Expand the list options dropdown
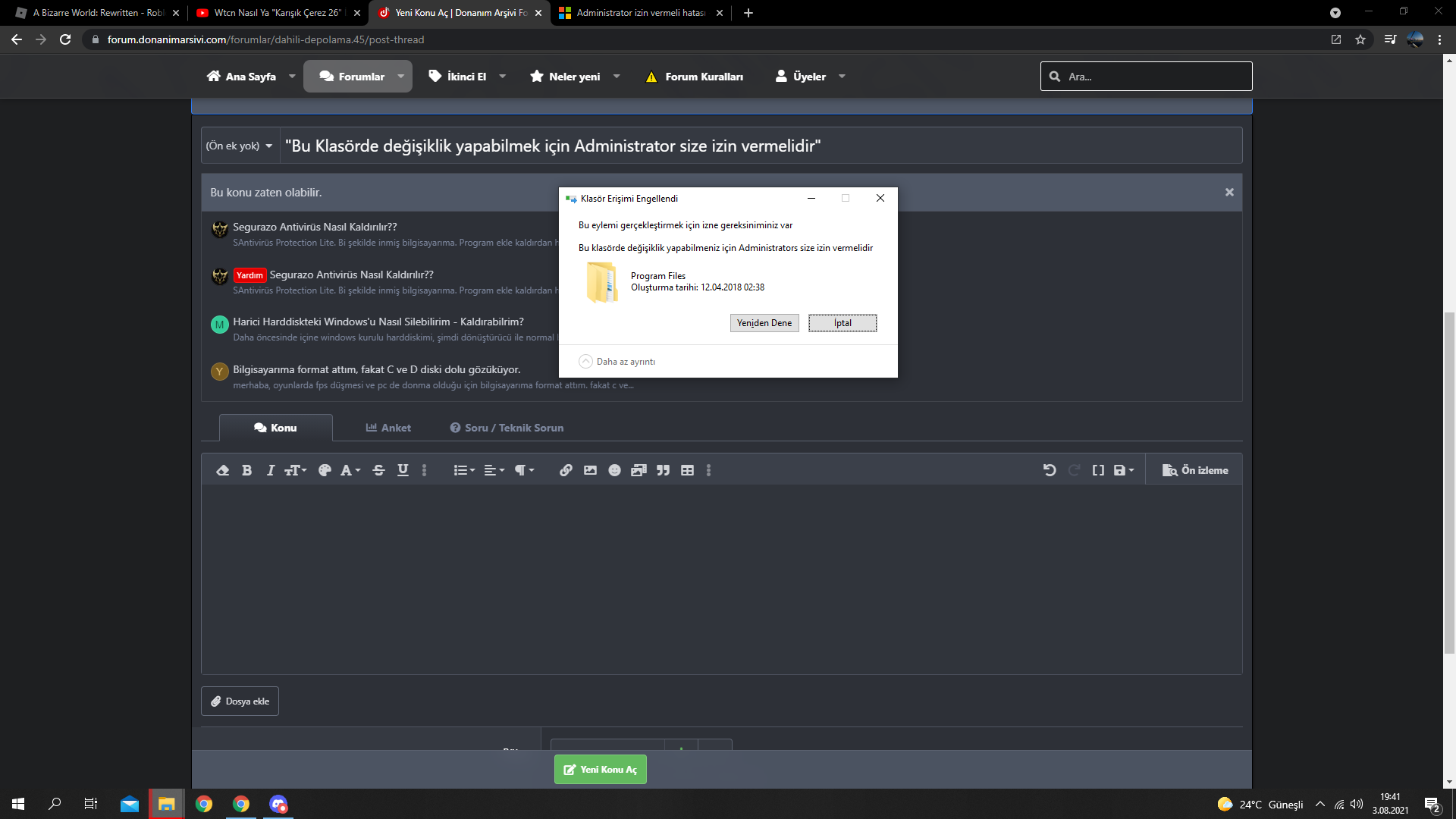Image resolution: width=1456 pixels, height=819 pixels. [x=463, y=470]
